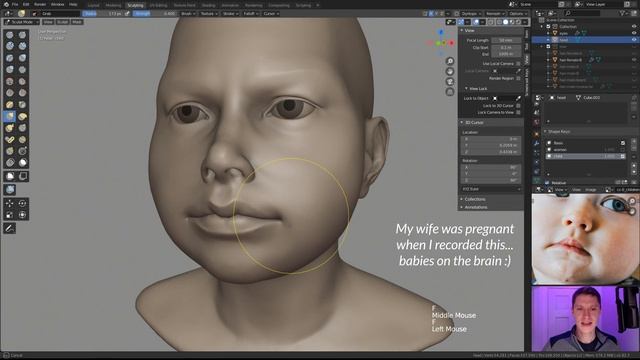Open the Dyntopo dropdown

(x=471, y=13)
